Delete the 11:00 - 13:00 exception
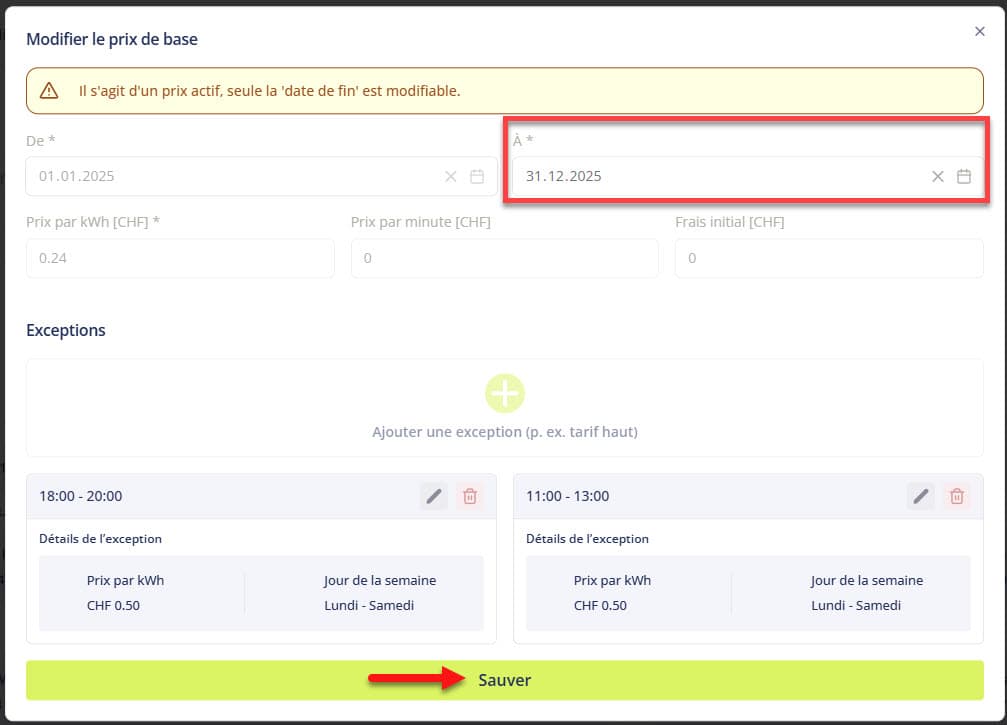 pos(957,496)
